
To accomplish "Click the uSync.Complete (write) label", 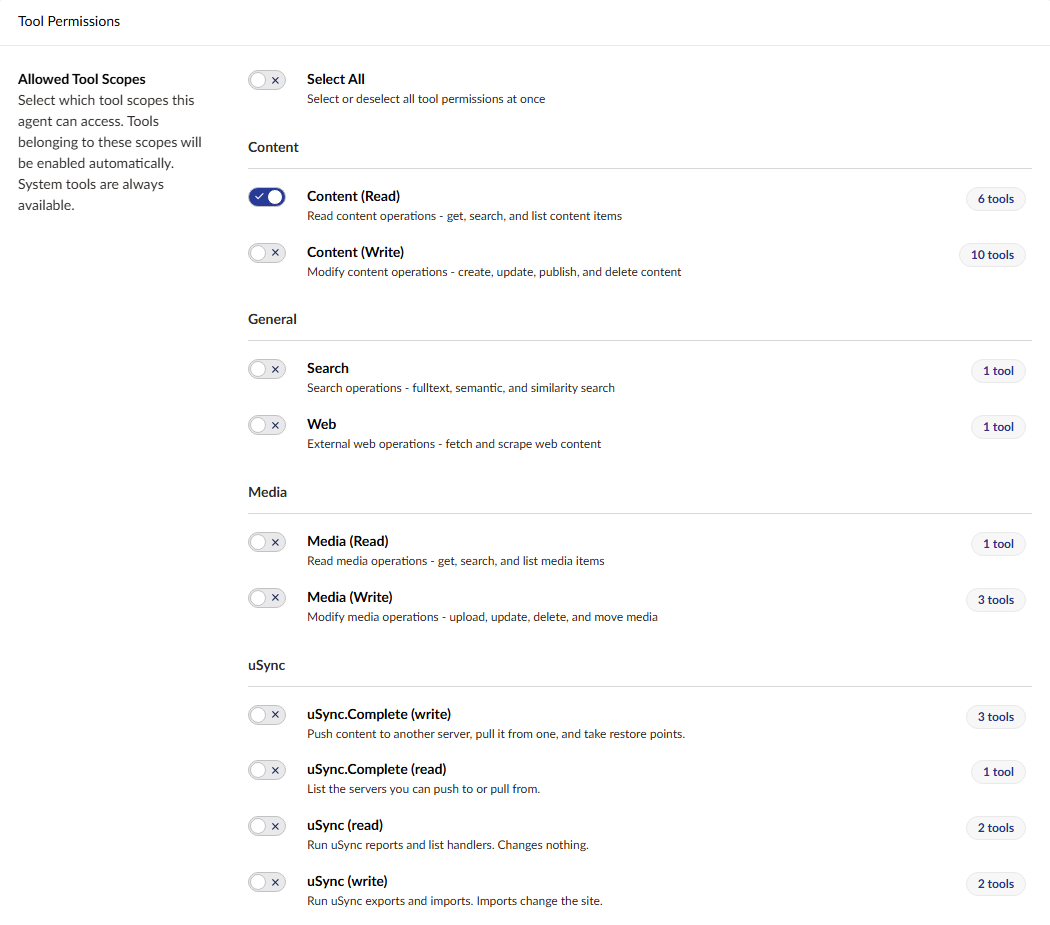I will pyautogui.click(x=379, y=715).
